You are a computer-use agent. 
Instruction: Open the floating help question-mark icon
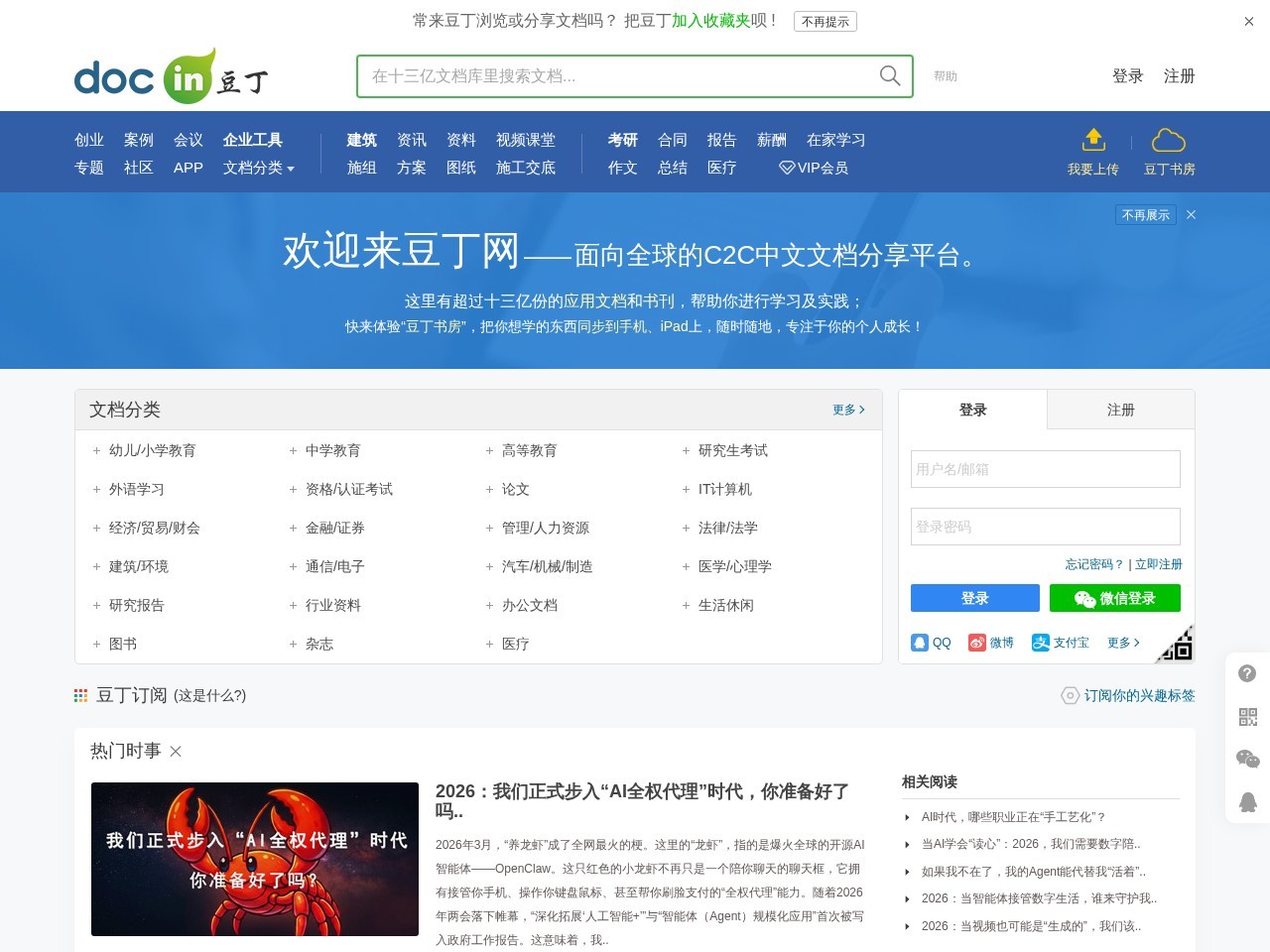tap(1247, 673)
